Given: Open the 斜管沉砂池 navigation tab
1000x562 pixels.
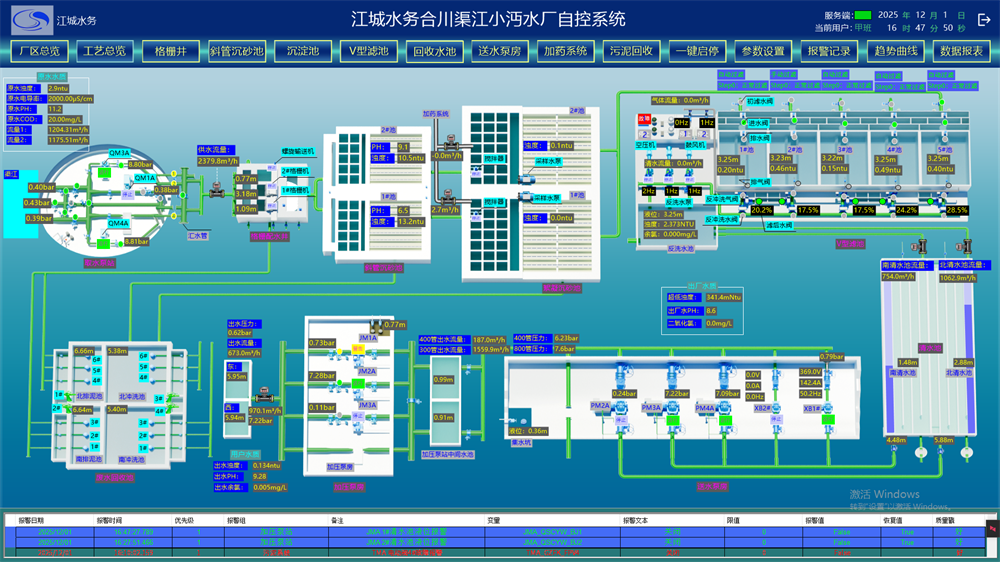Looking at the screenshot, I should coord(237,51).
